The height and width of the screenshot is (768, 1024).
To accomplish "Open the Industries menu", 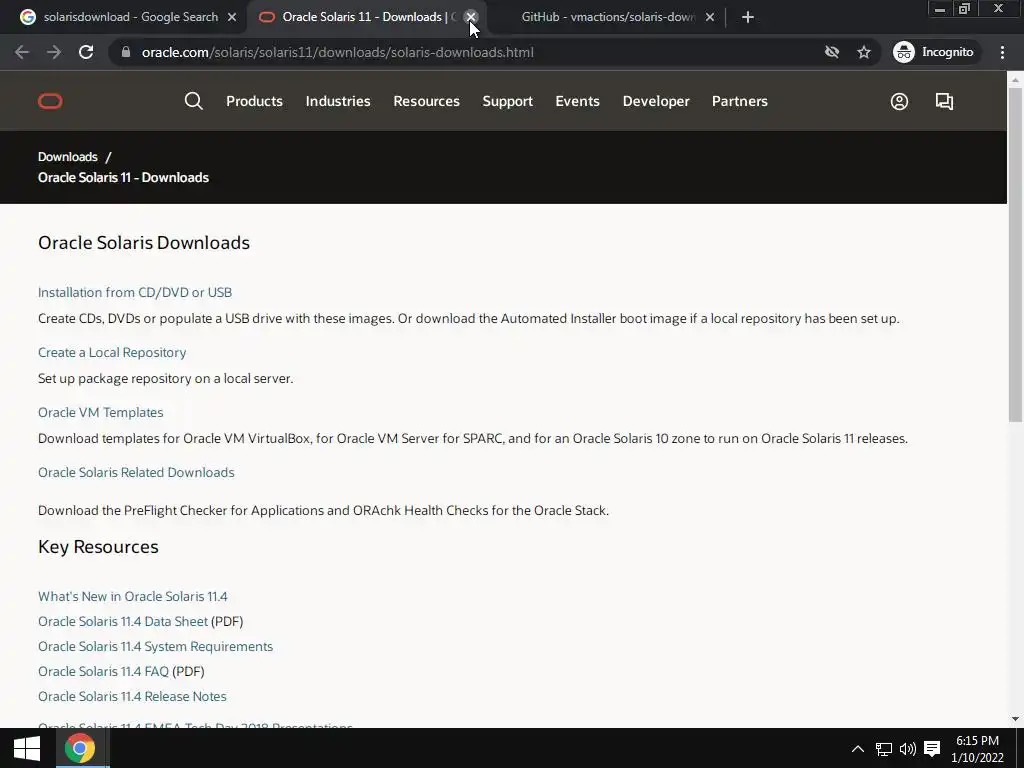I will coord(338,101).
